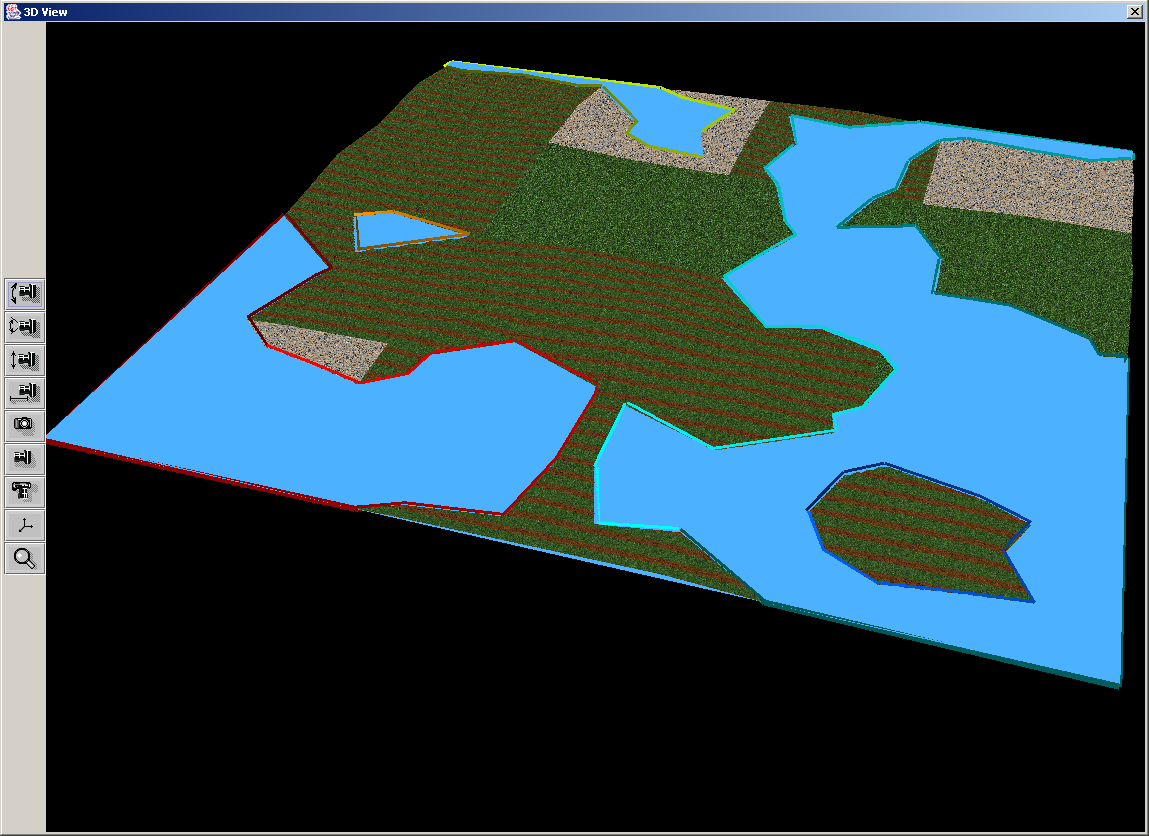The width and height of the screenshot is (1149, 836).
Task: Select the camera orbit rotation tool
Action: 25,327
